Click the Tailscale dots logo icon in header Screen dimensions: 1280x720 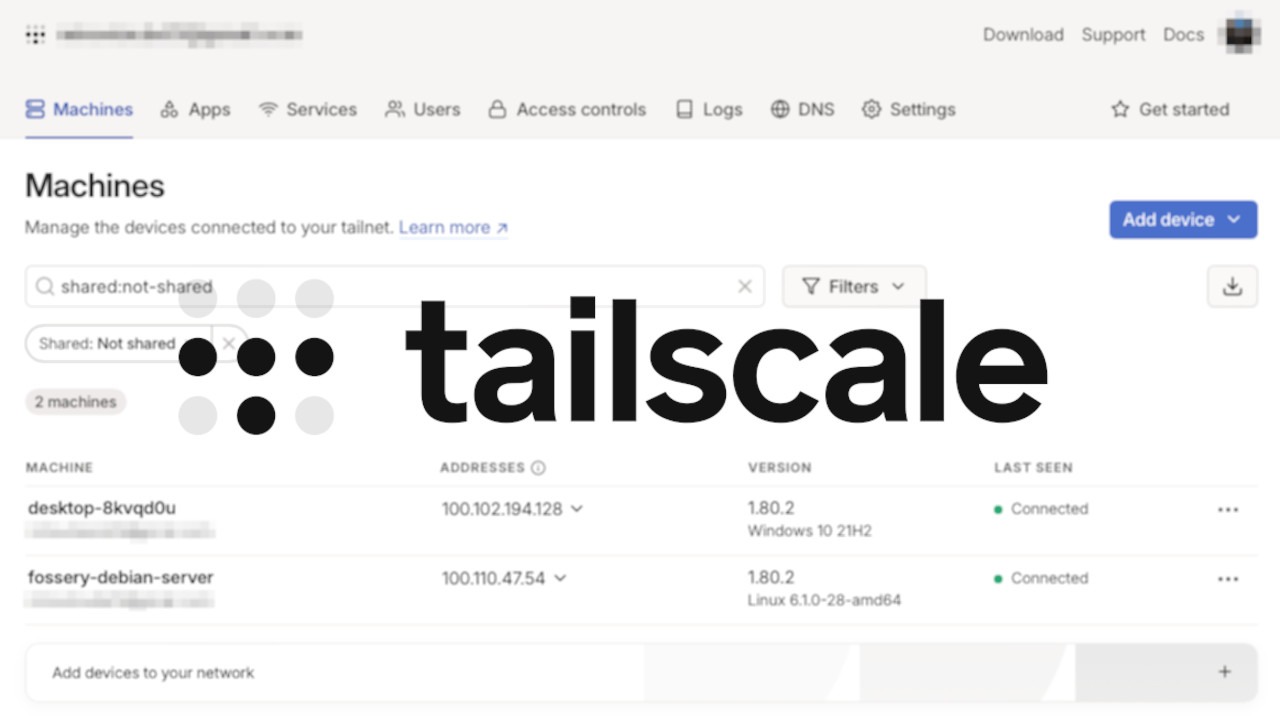35,35
